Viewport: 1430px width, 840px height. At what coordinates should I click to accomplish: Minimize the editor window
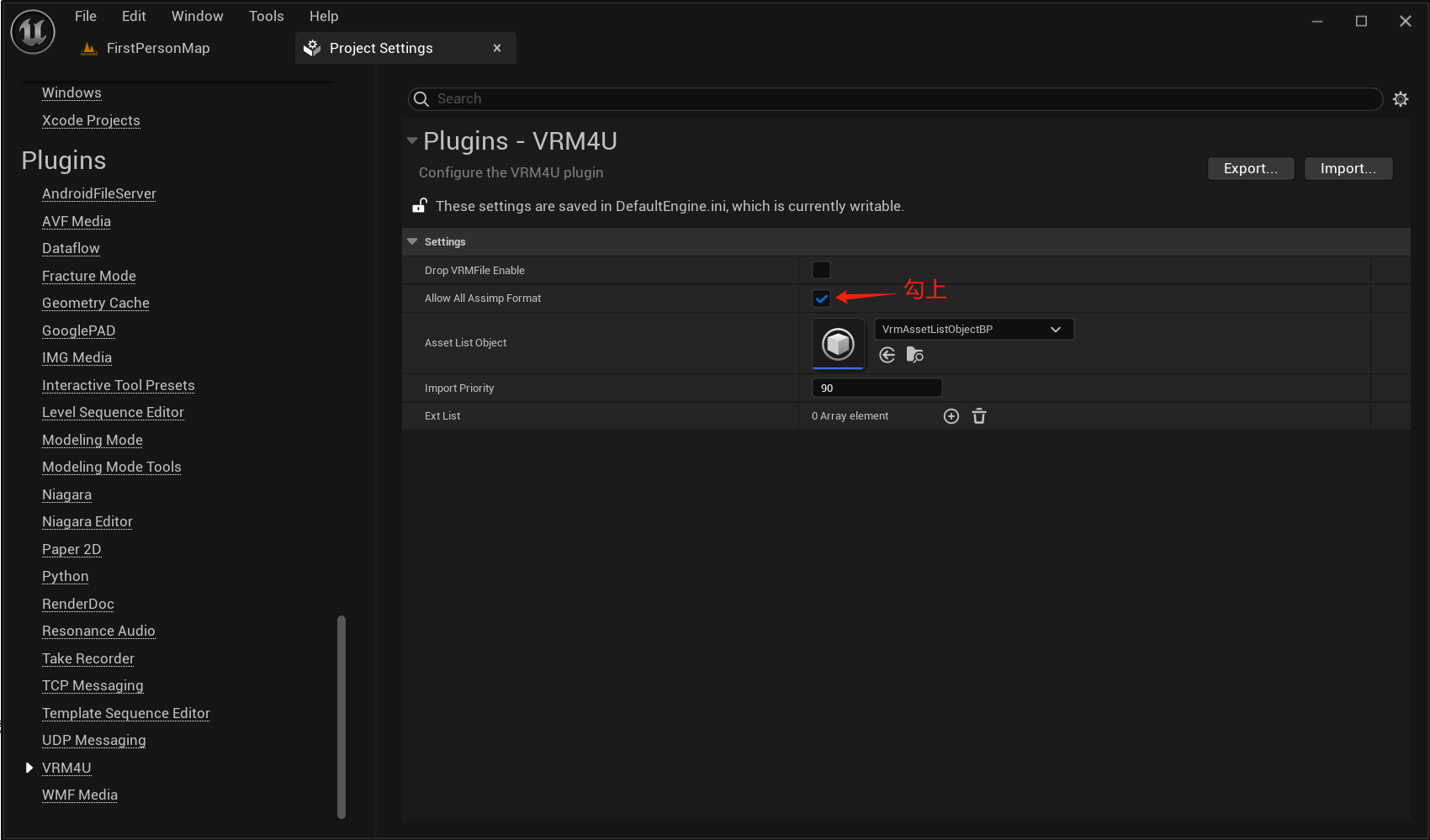(1317, 21)
